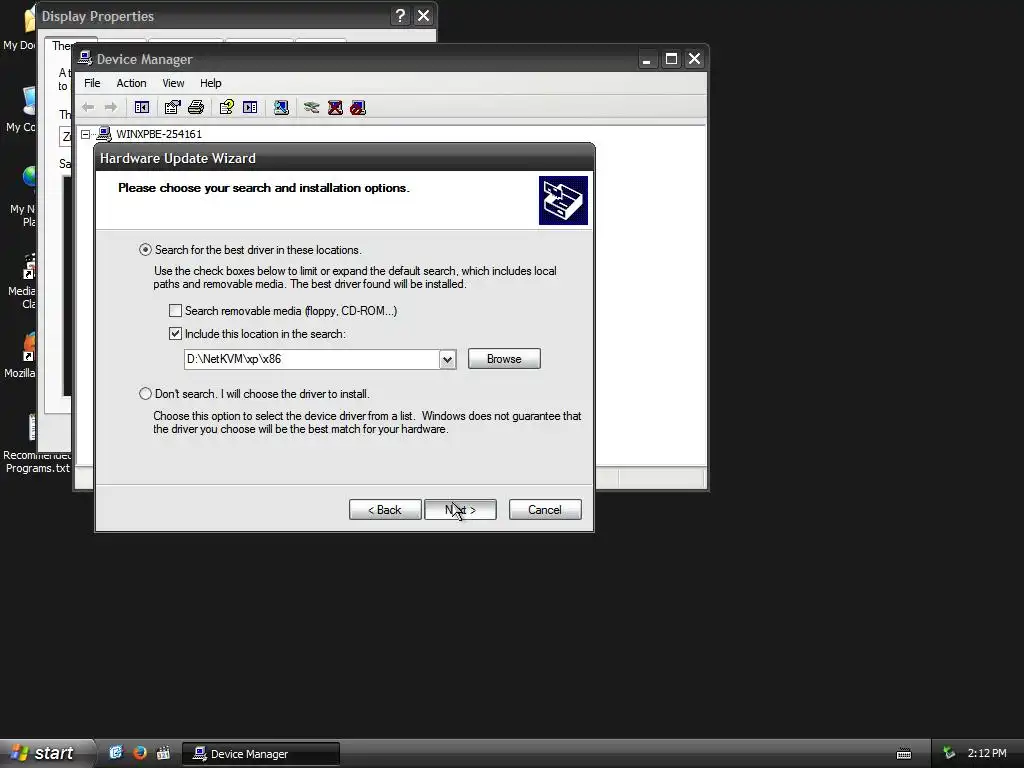Enable Search removable media checkbox
Viewport: 1024px width, 768px height.
pos(175,311)
